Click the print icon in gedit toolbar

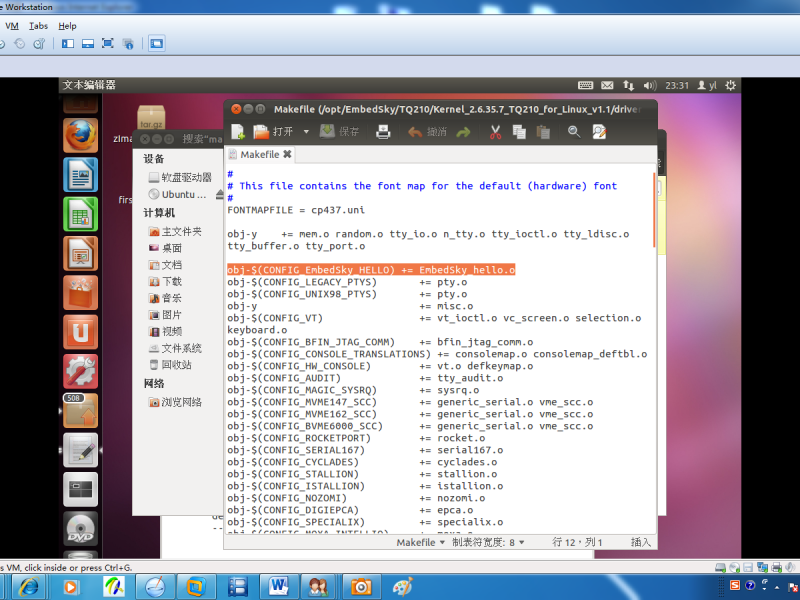point(383,131)
